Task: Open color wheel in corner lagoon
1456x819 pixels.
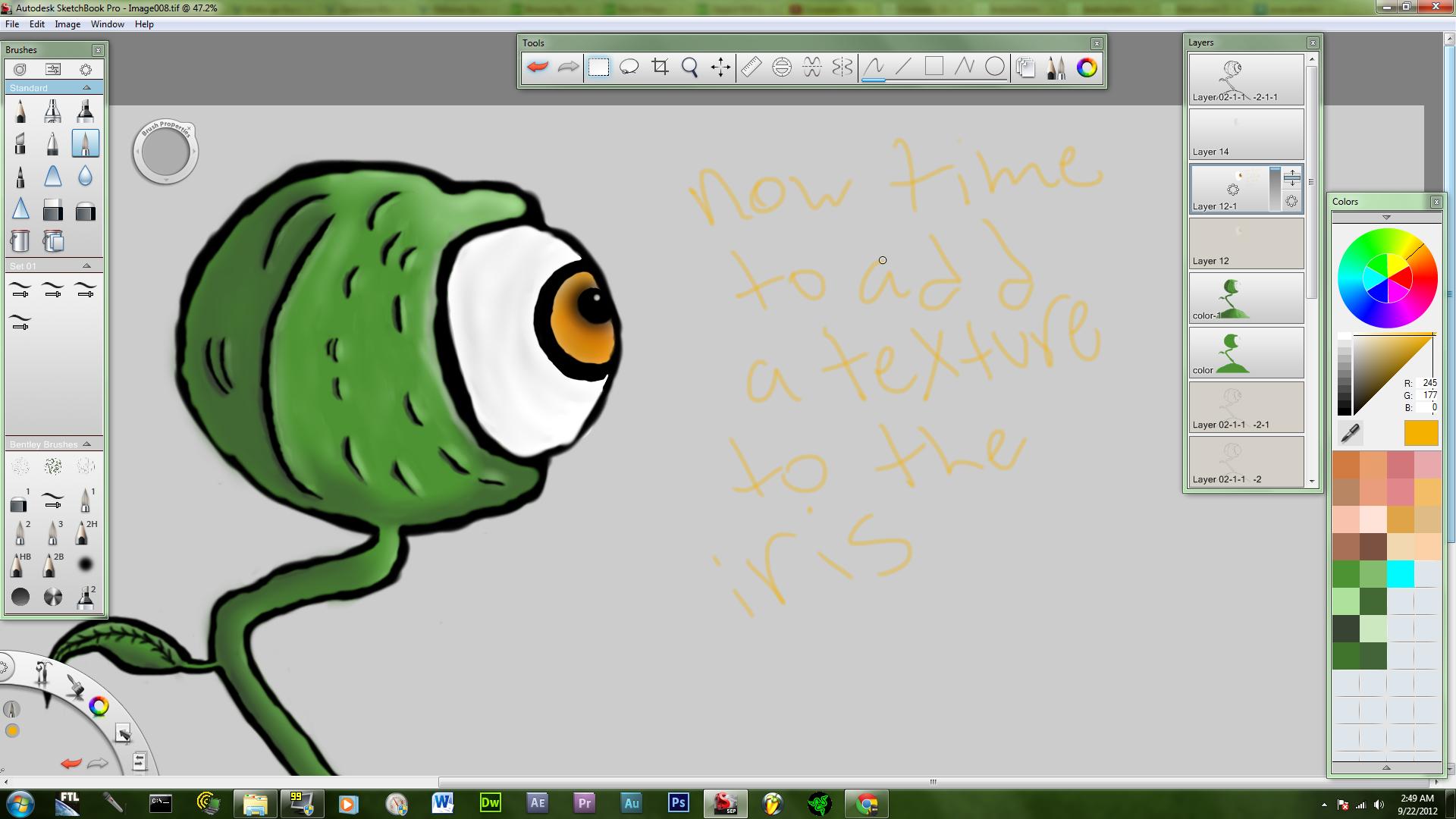Action: 99,707
